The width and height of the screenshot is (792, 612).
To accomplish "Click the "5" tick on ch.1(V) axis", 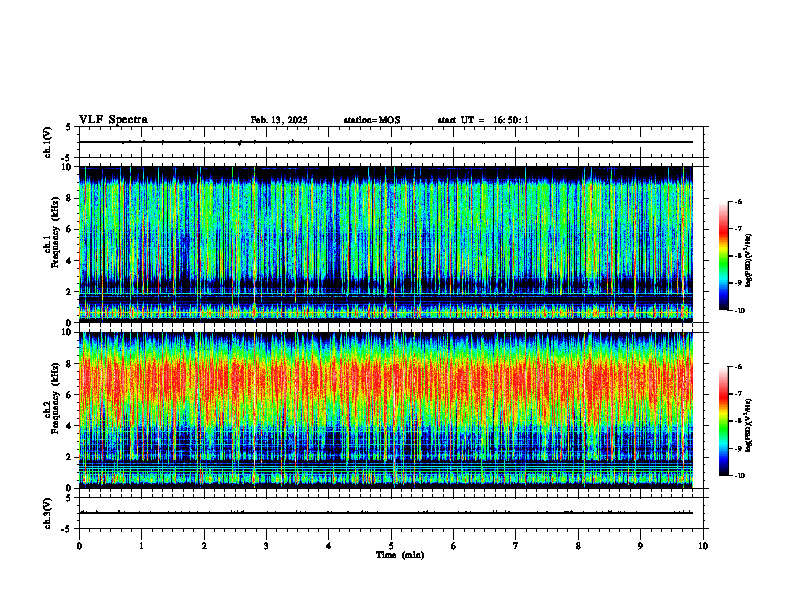I will click(x=69, y=128).
